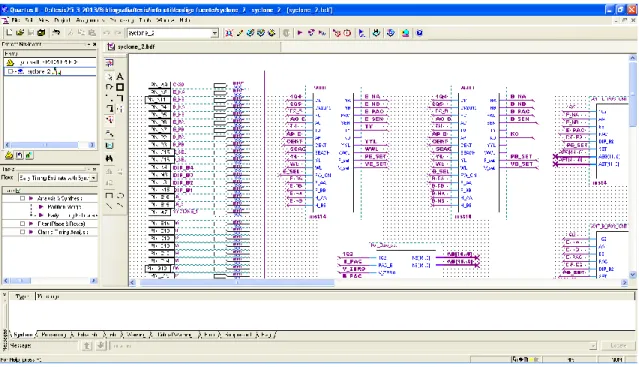The image size is (639, 367).
Task: Click the Locate button
Action: 618,345
